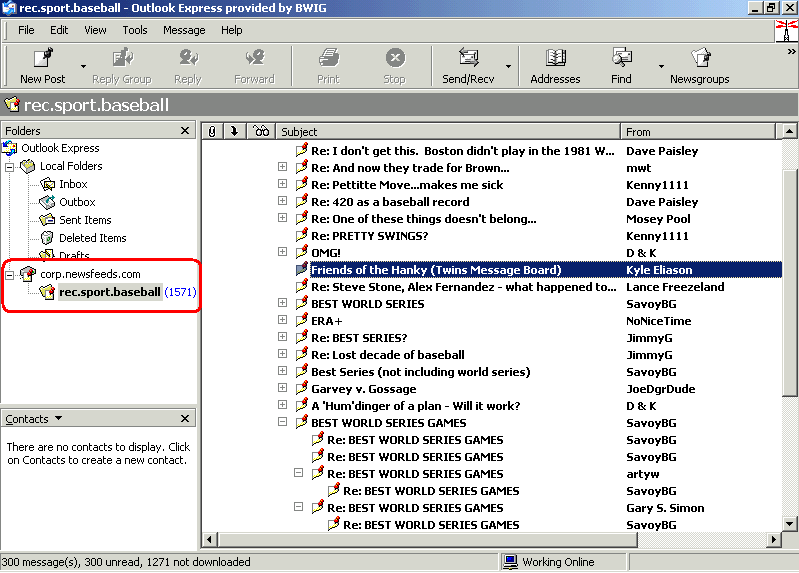Click the message icon for OMG! post
This screenshot has width=799, height=573.
[x=302, y=252]
